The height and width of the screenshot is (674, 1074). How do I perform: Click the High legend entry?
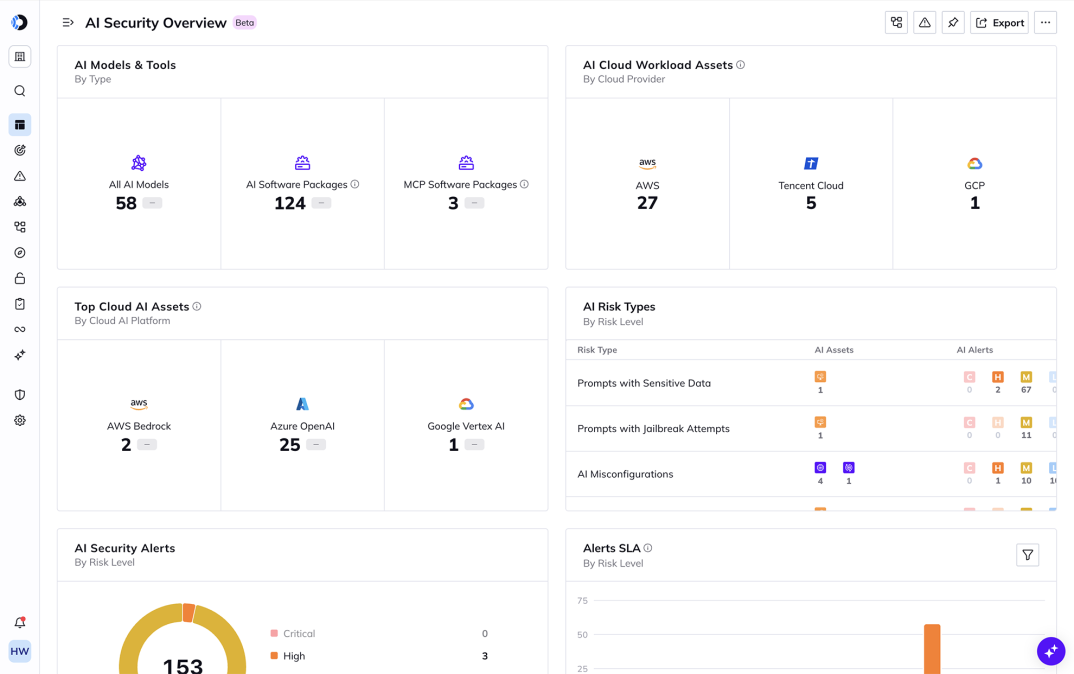[288, 656]
